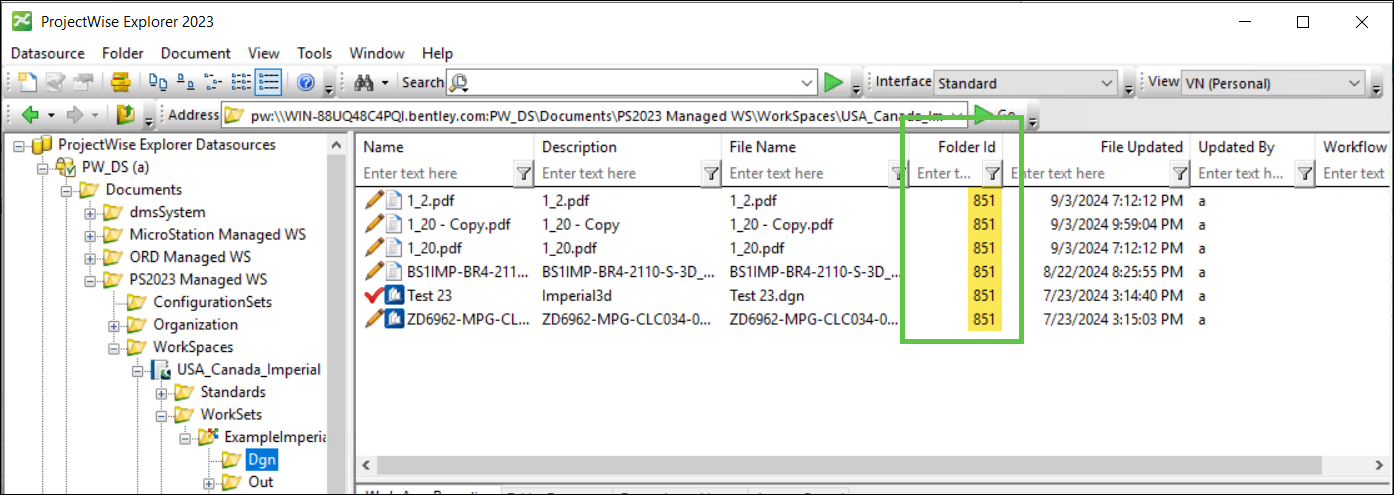The width and height of the screenshot is (1394, 495).
Task: Open the Folder menu
Action: pos(123,53)
